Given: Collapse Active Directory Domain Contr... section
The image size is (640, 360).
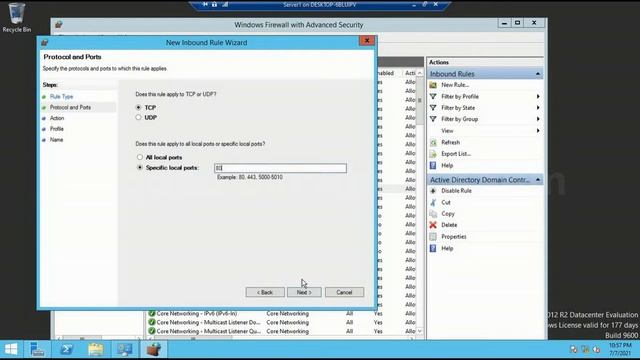Looking at the screenshot, I should tap(538, 180).
